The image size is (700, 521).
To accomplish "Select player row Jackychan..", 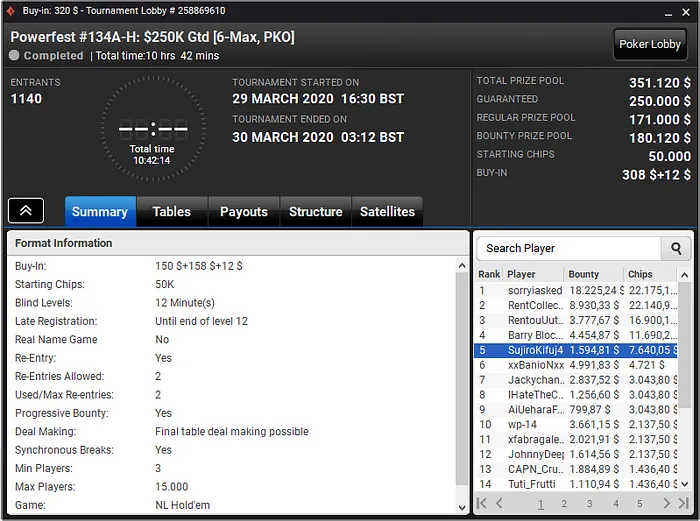I will click(x=576, y=380).
